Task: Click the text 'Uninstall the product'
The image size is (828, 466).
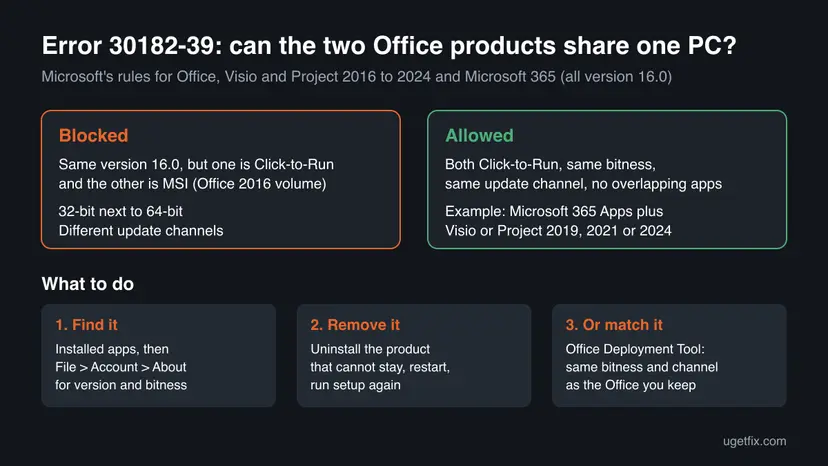Action: click(x=370, y=349)
